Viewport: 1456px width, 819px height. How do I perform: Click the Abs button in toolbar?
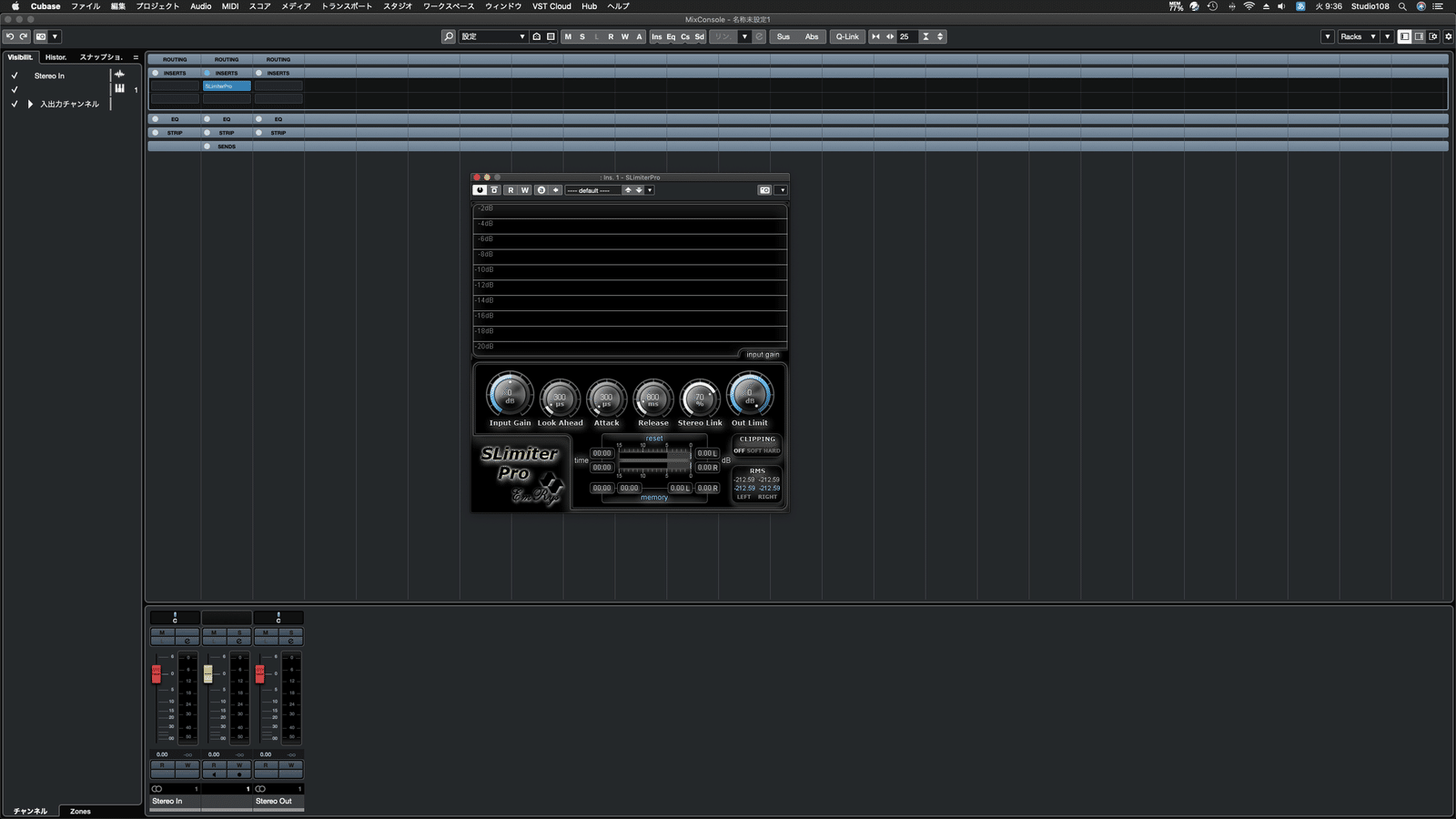click(812, 36)
